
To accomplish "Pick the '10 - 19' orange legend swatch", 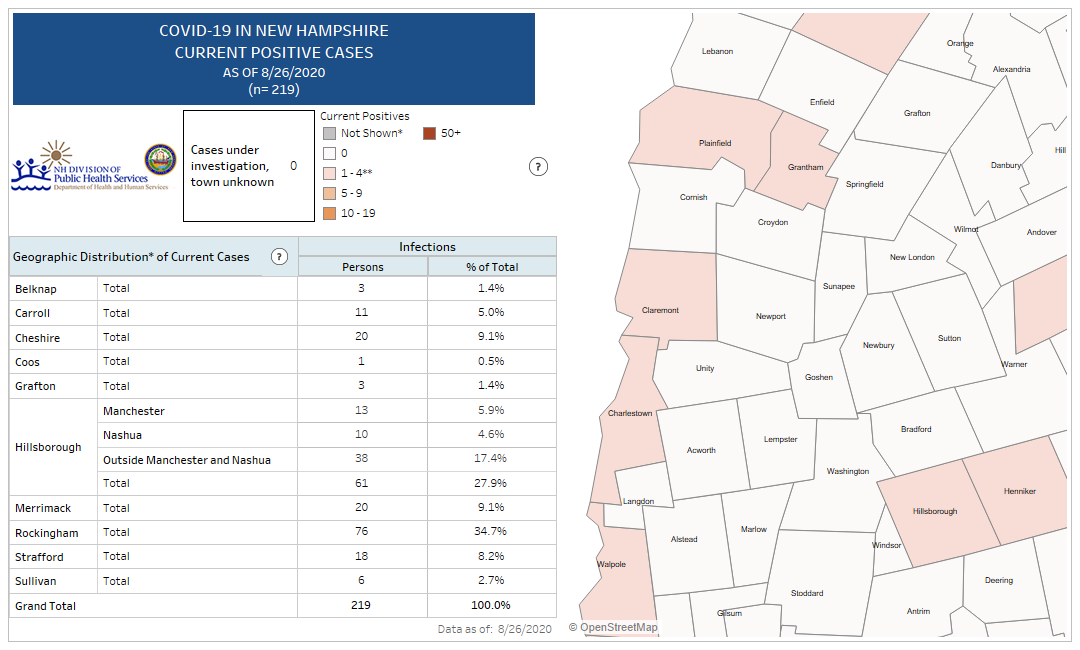I will tap(328, 213).
